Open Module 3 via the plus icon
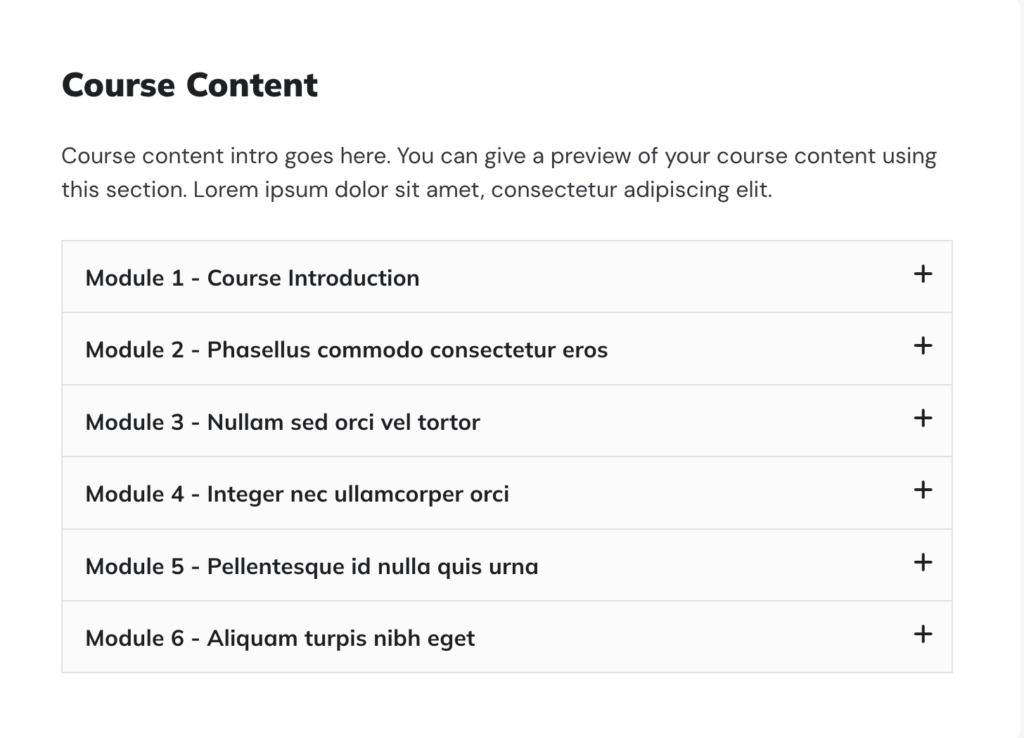 [922, 418]
